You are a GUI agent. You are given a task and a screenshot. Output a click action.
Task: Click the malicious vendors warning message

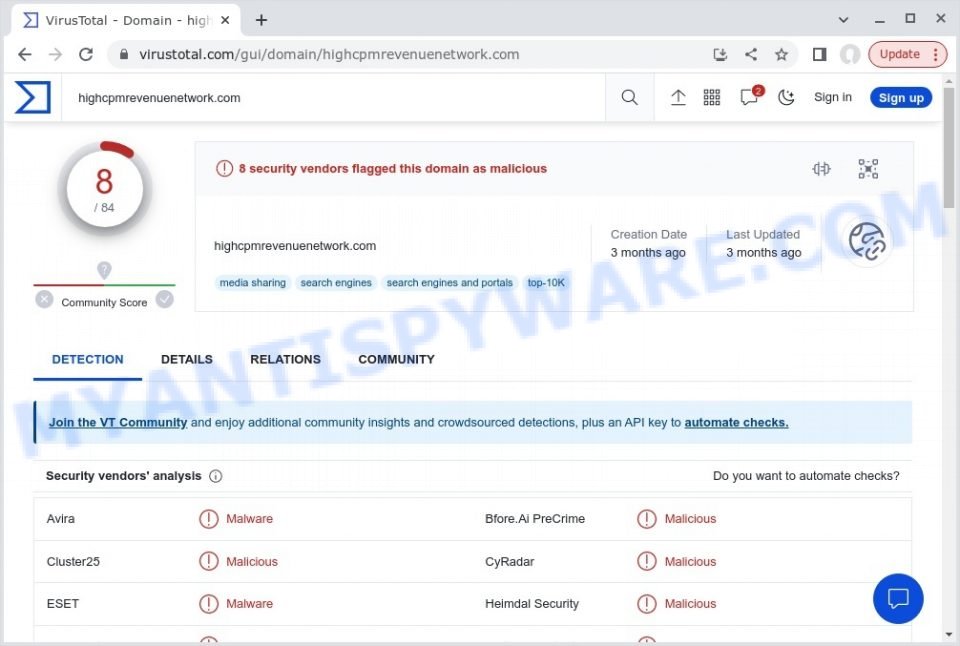[x=392, y=168]
